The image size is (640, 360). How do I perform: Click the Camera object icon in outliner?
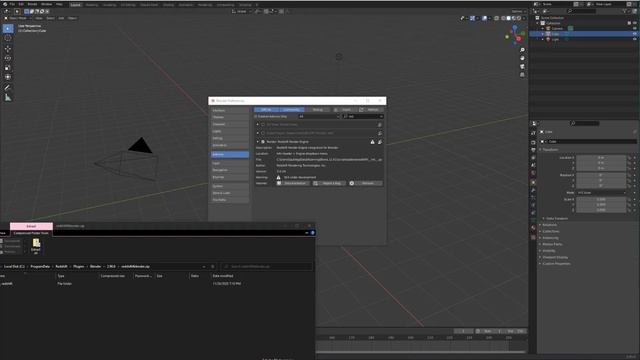point(548,28)
